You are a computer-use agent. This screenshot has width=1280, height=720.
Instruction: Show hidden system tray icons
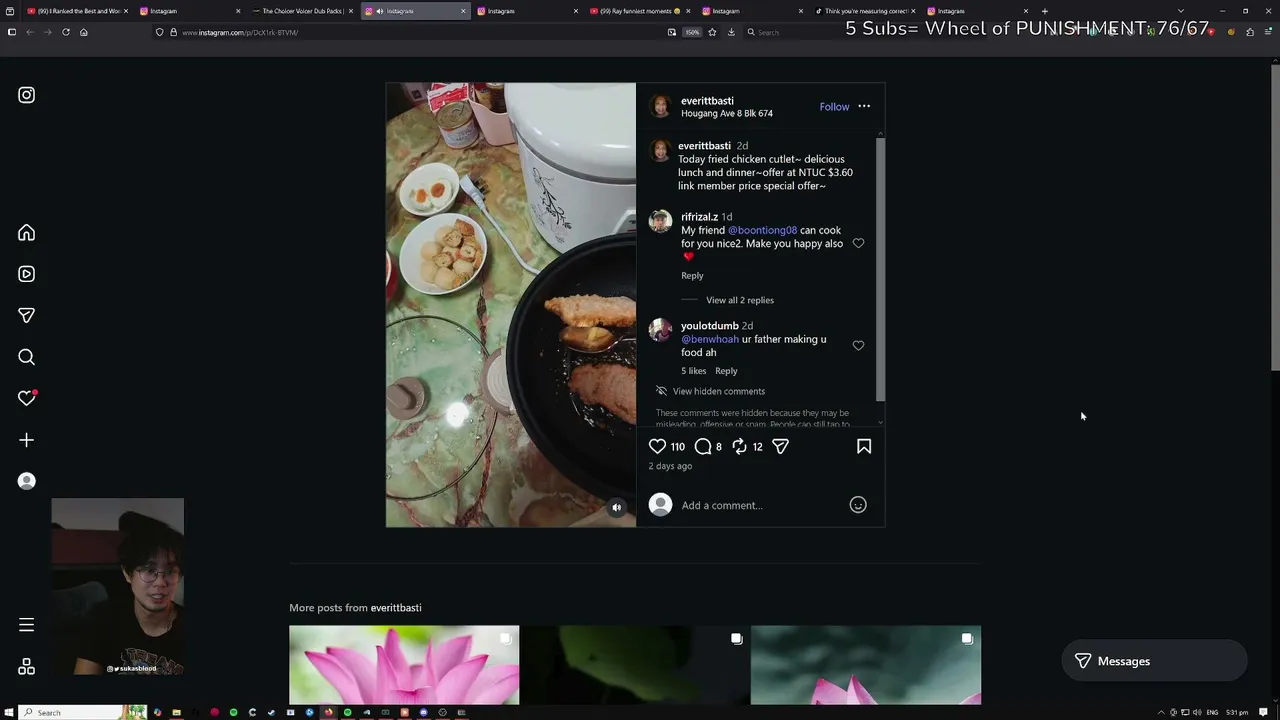point(1161,712)
